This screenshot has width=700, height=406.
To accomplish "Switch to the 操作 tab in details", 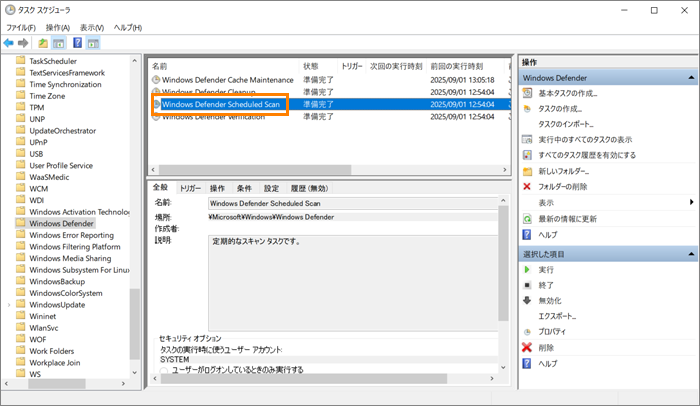I will (217, 188).
